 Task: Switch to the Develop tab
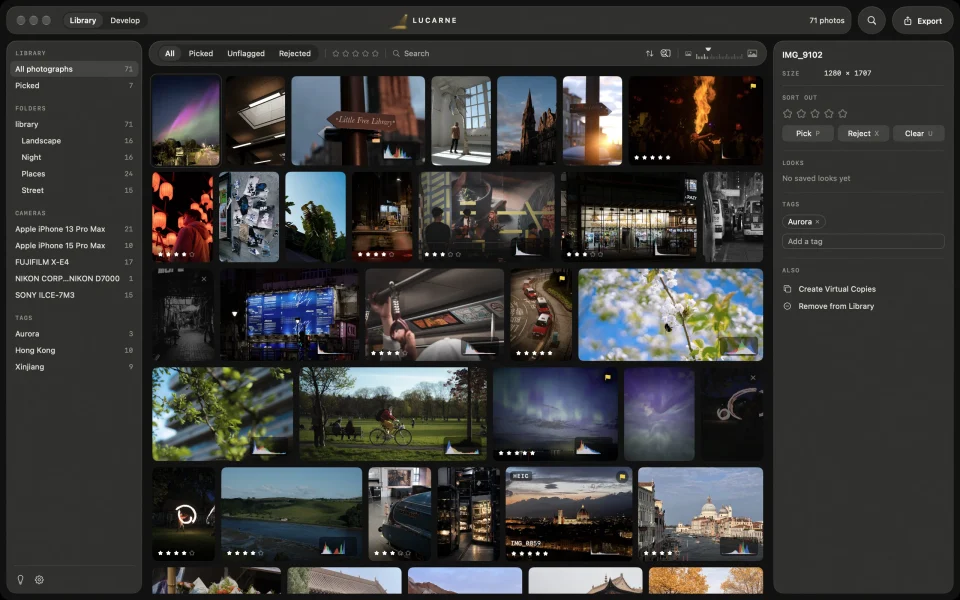click(125, 20)
